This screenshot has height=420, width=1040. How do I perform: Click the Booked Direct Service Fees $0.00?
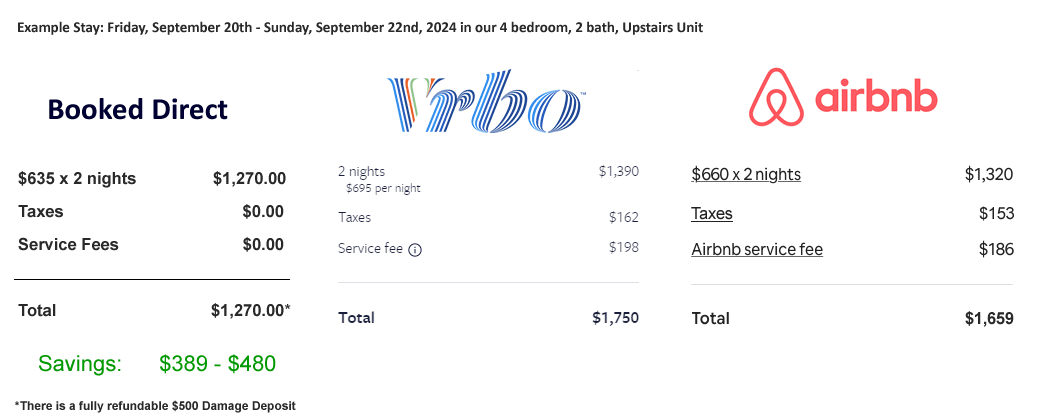(x=263, y=244)
